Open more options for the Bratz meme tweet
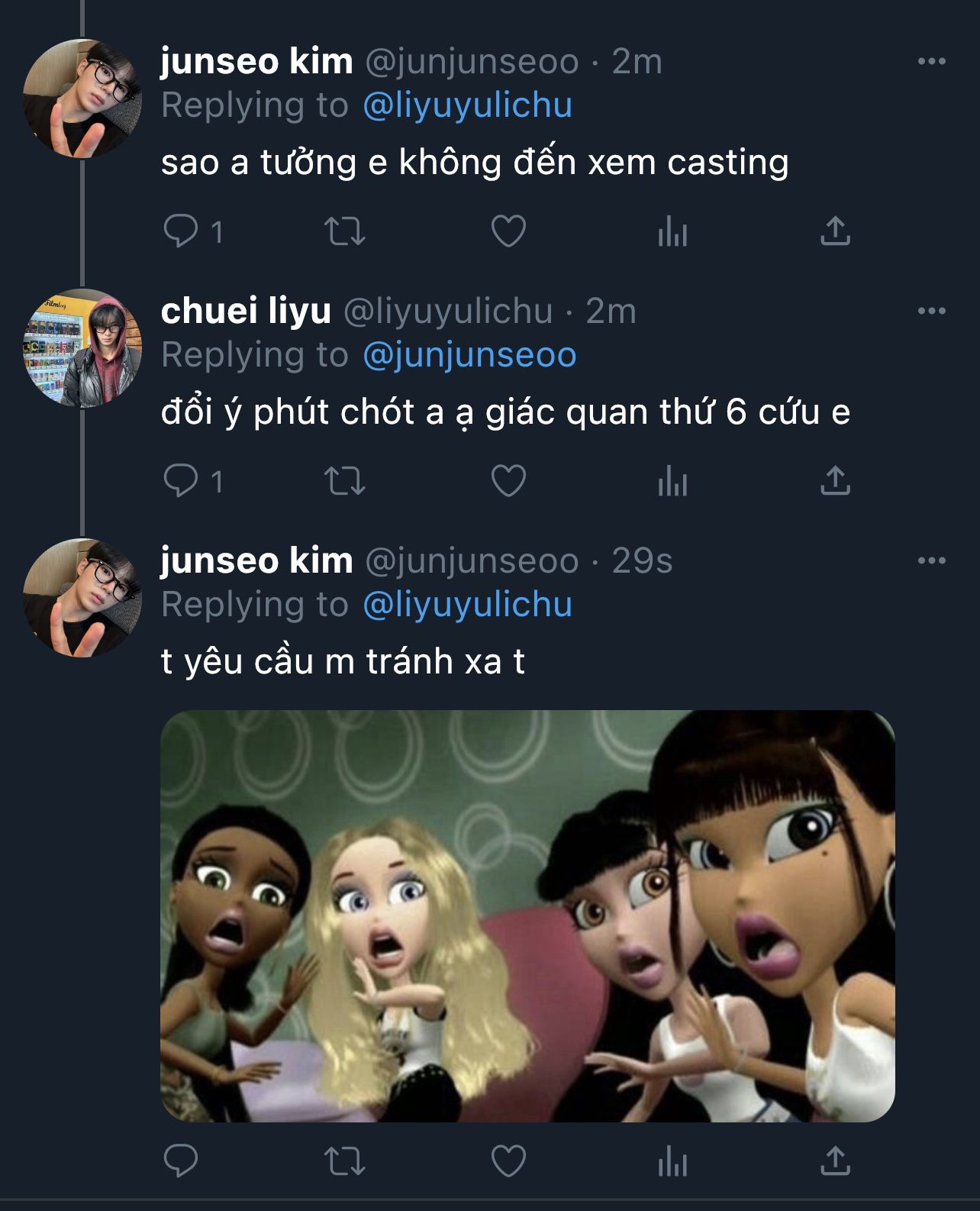The width and height of the screenshot is (980, 1211). (931, 561)
